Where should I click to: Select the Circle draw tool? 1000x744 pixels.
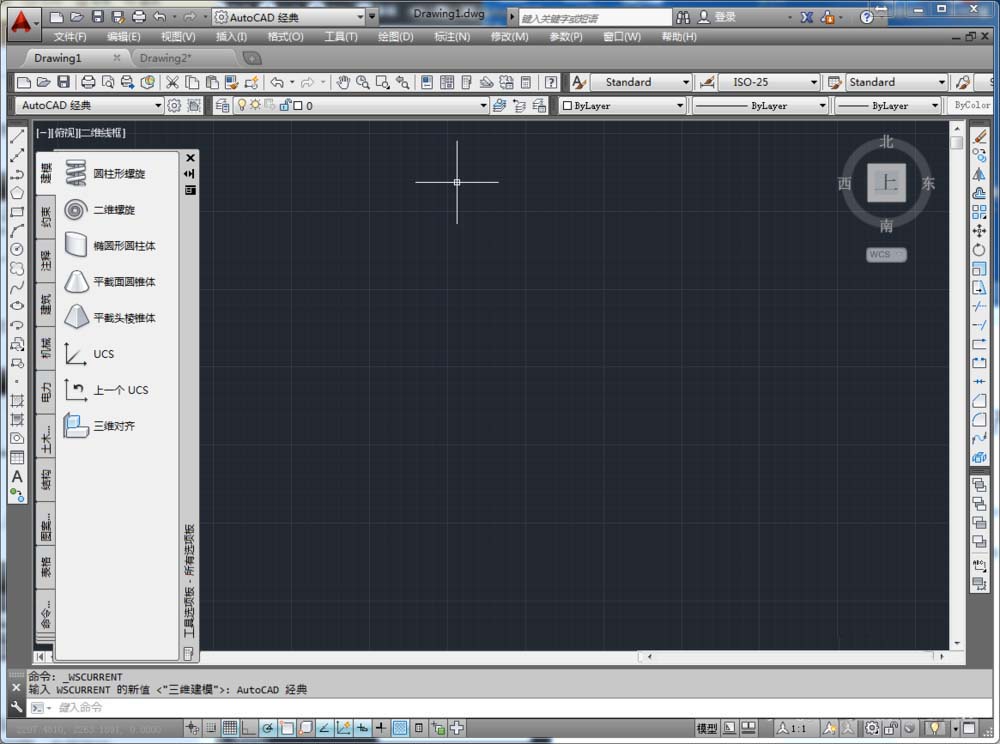(17, 249)
